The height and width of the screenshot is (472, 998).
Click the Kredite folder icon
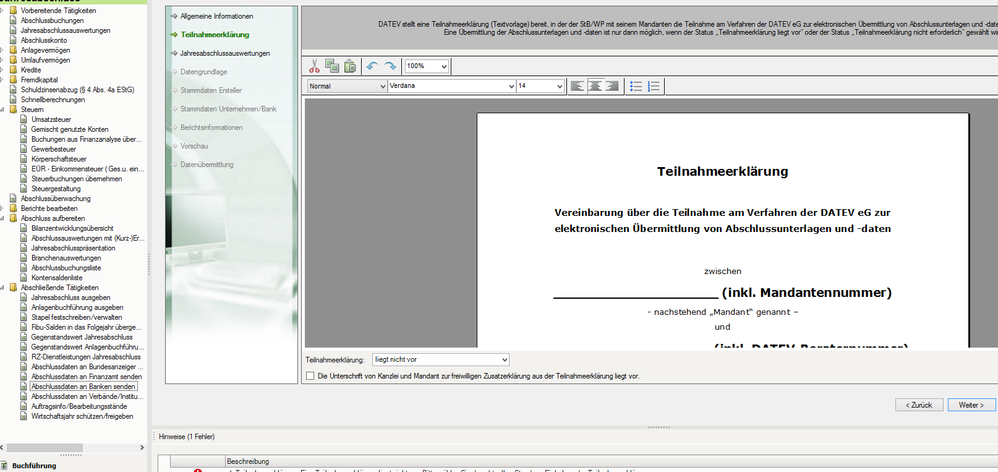click(13, 70)
